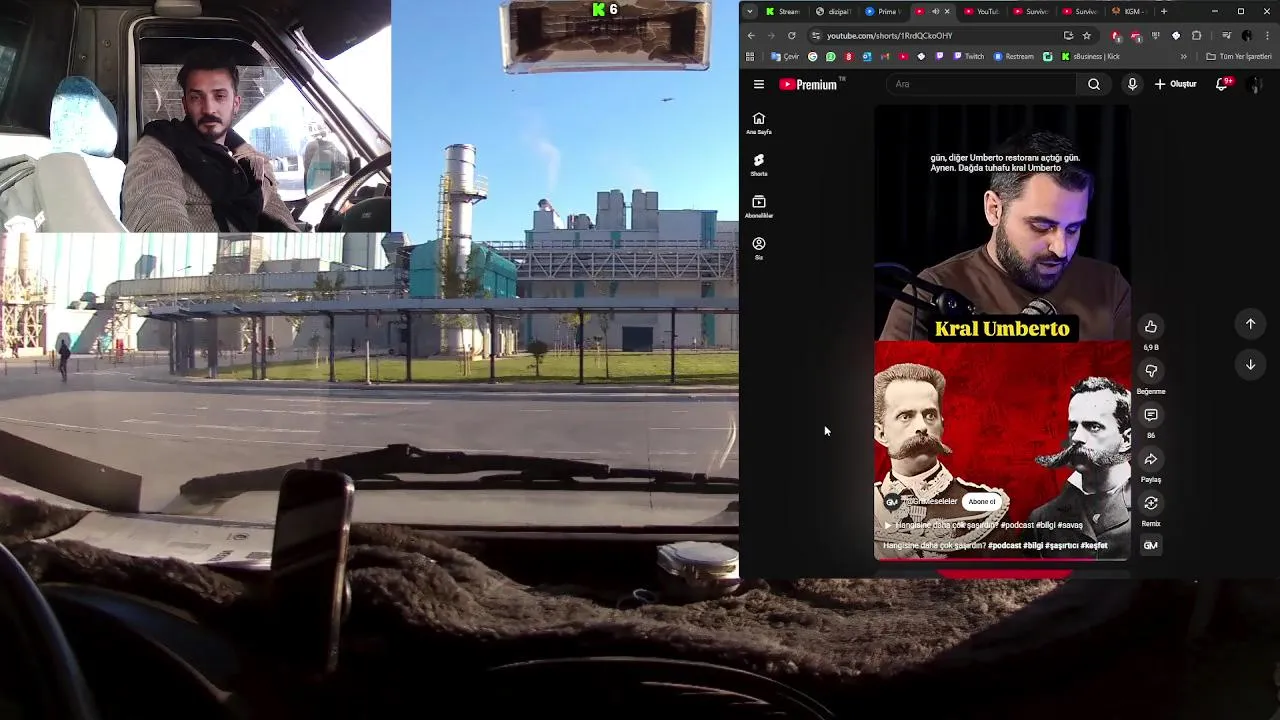Start voice search with microphone icon
Screen dimensions: 1280x720
[1132, 84]
